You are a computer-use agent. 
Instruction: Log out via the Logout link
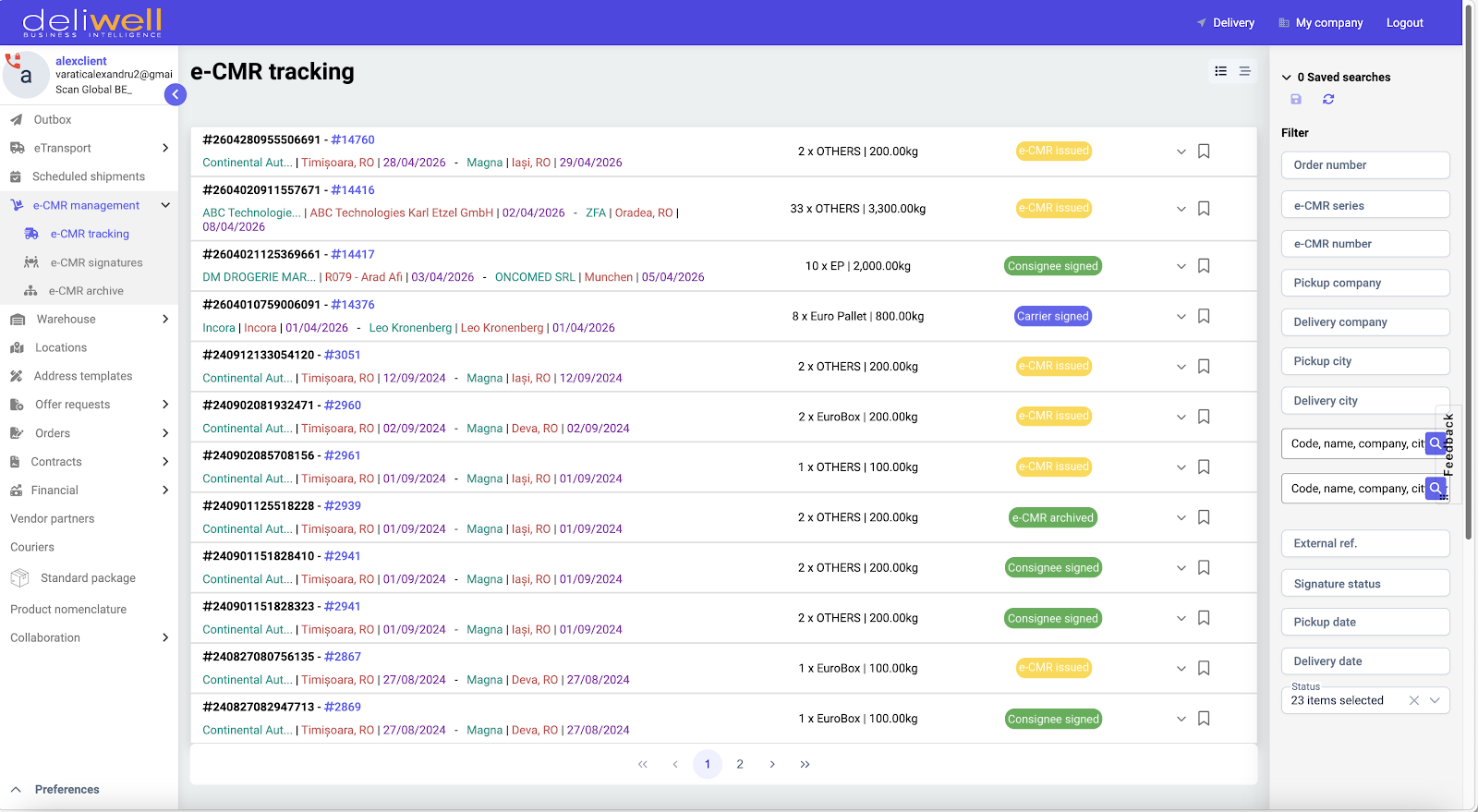coord(1404,23)
